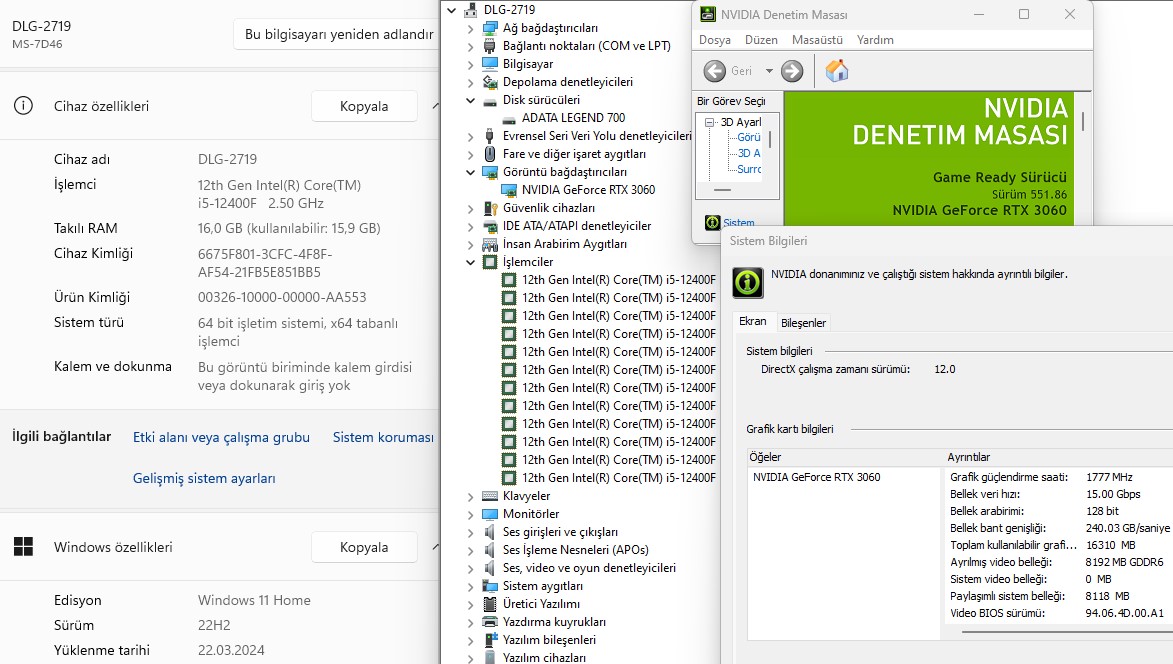This screenshot has width=1173, height=664.
Task: Expand the Bağlantı noktaları (COM ve LPT) node
Action: click(470, 46)
